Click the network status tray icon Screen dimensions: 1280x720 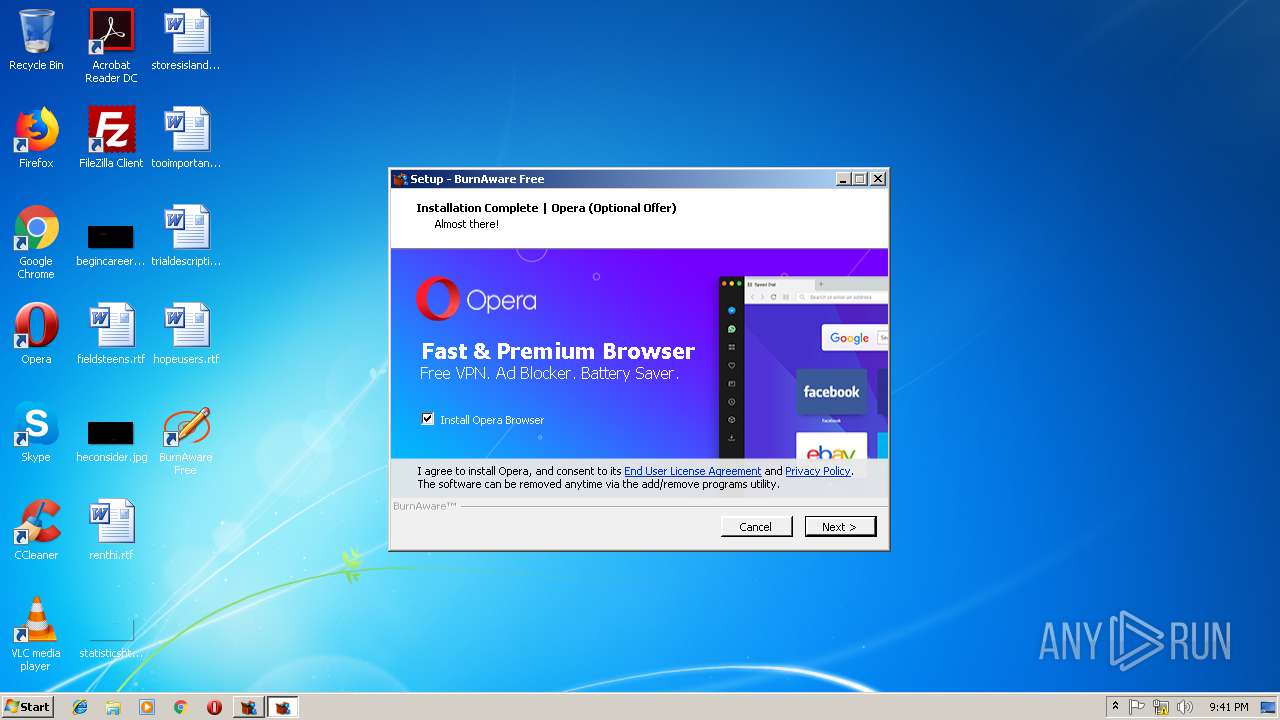(1161, 707)
